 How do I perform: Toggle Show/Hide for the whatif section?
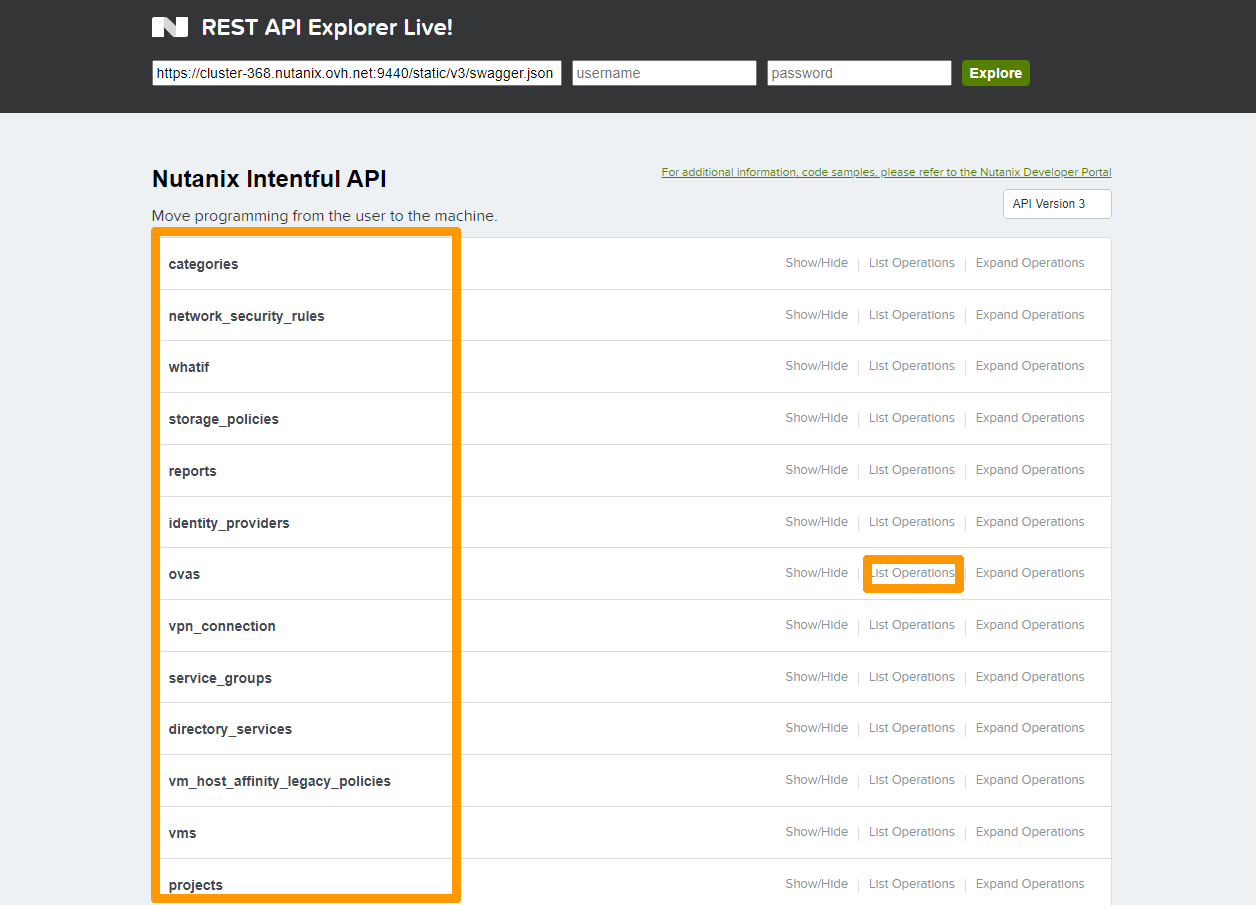click(x=816, y=366)
